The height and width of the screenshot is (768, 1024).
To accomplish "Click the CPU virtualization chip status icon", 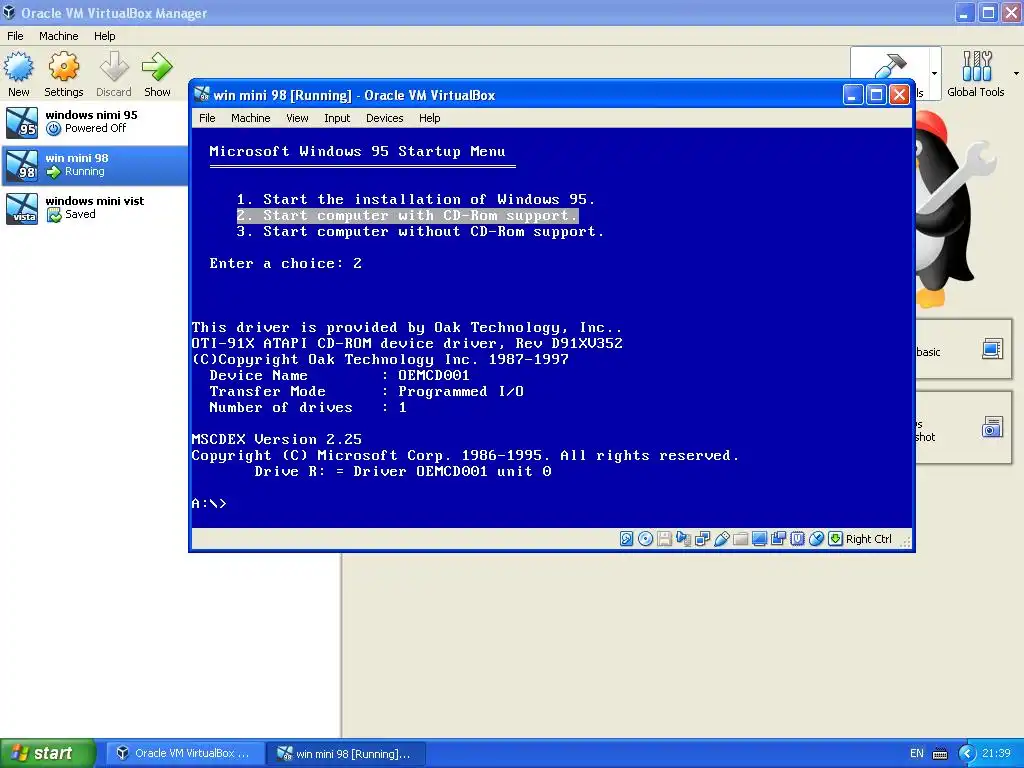I will [x=797, y=539].
